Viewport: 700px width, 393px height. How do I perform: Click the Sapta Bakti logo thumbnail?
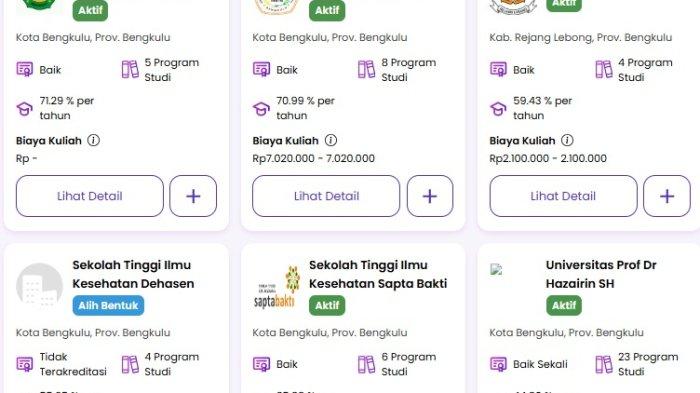click(x=276, y=287)
